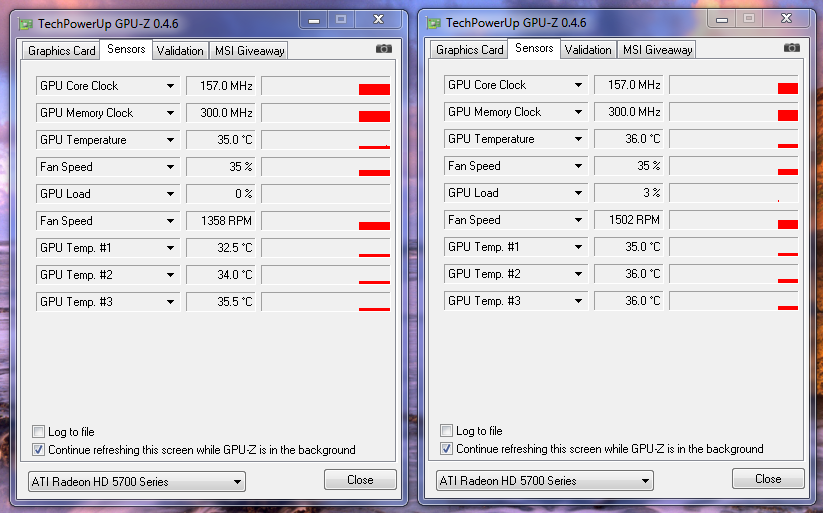The width and height of the screenshot is (823, 513).
Task: Click the 35.5 °C value in left window
Action: [221, 302]
